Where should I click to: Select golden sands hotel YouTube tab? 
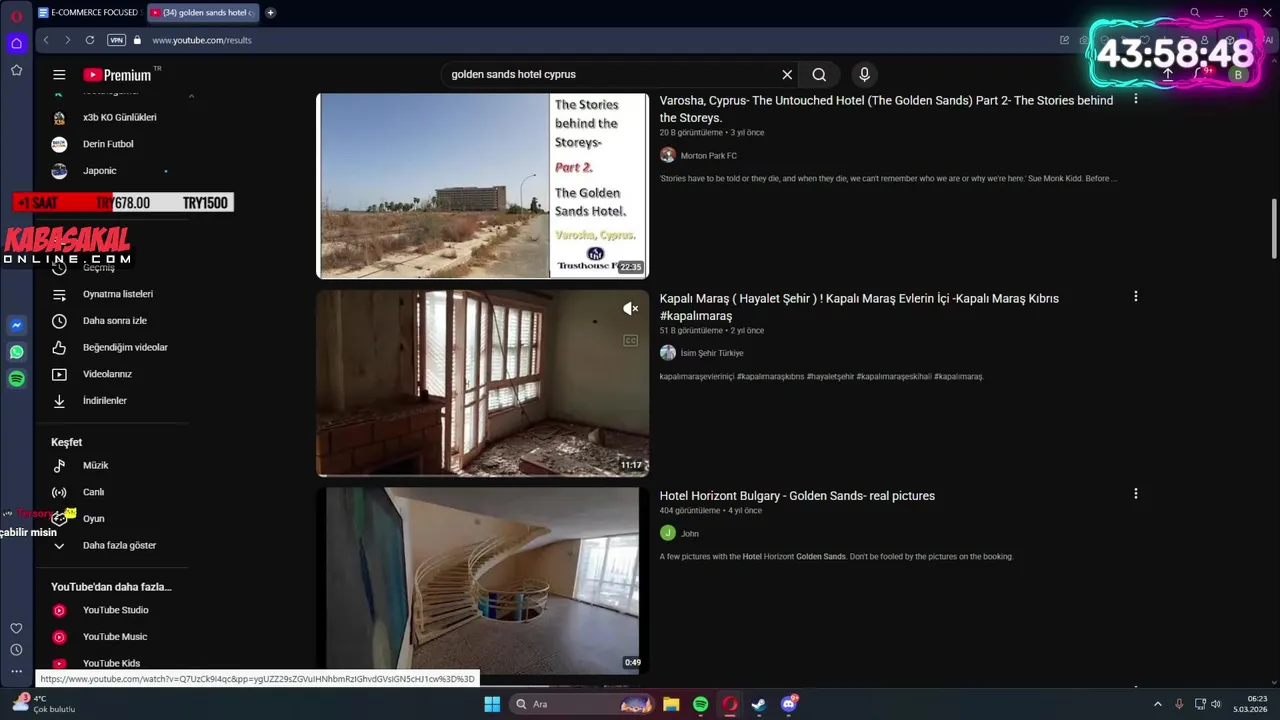(202, 13)
